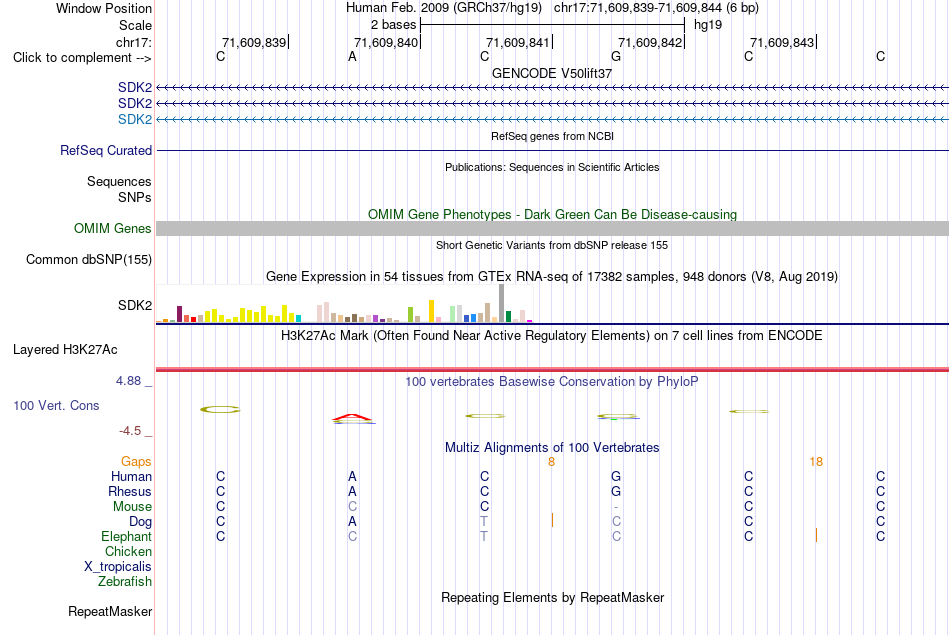Select the Human species row label

(x=131, y=477)
